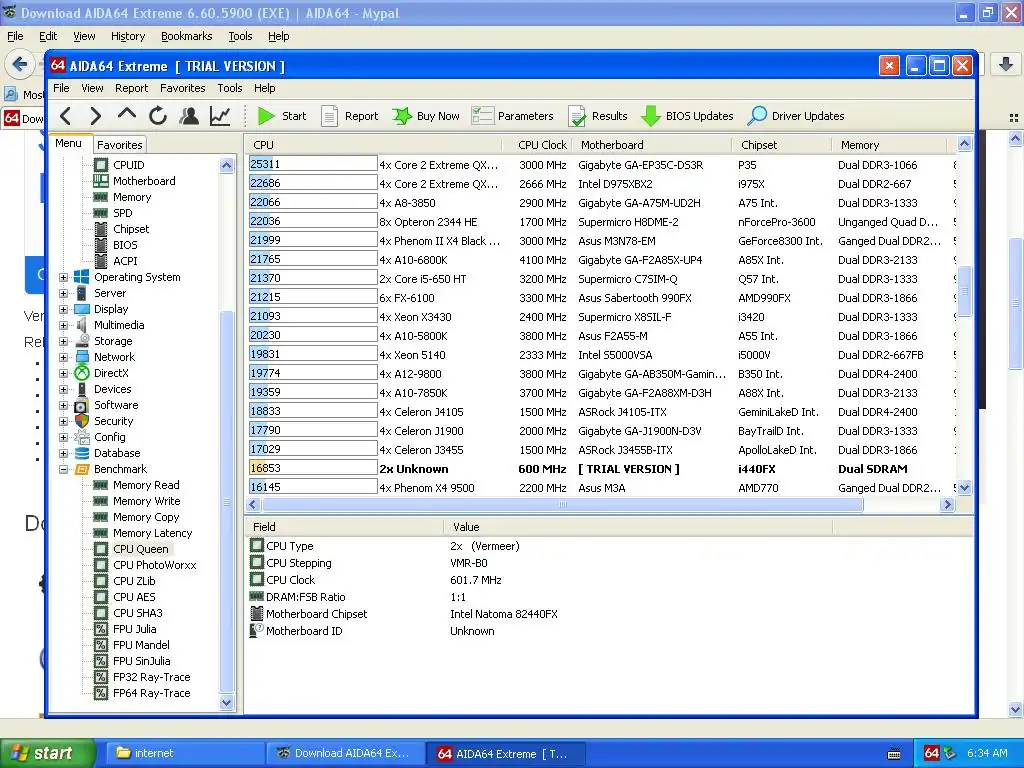
Task: Sort by the Motherboard column header
Action: click(652, 145)
